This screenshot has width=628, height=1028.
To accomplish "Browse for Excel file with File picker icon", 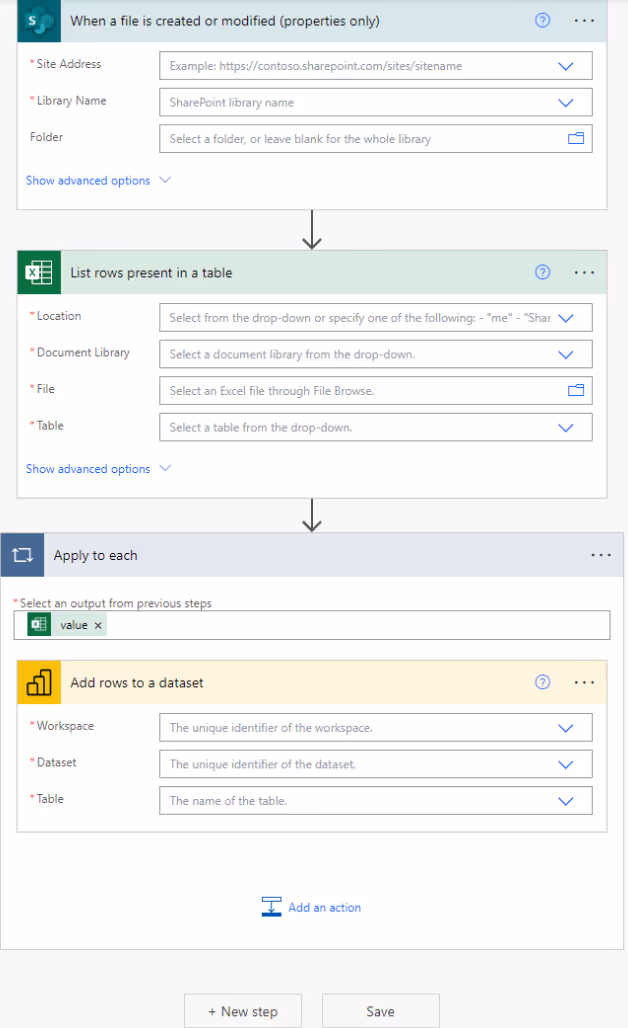I will (x=576, y=391).
